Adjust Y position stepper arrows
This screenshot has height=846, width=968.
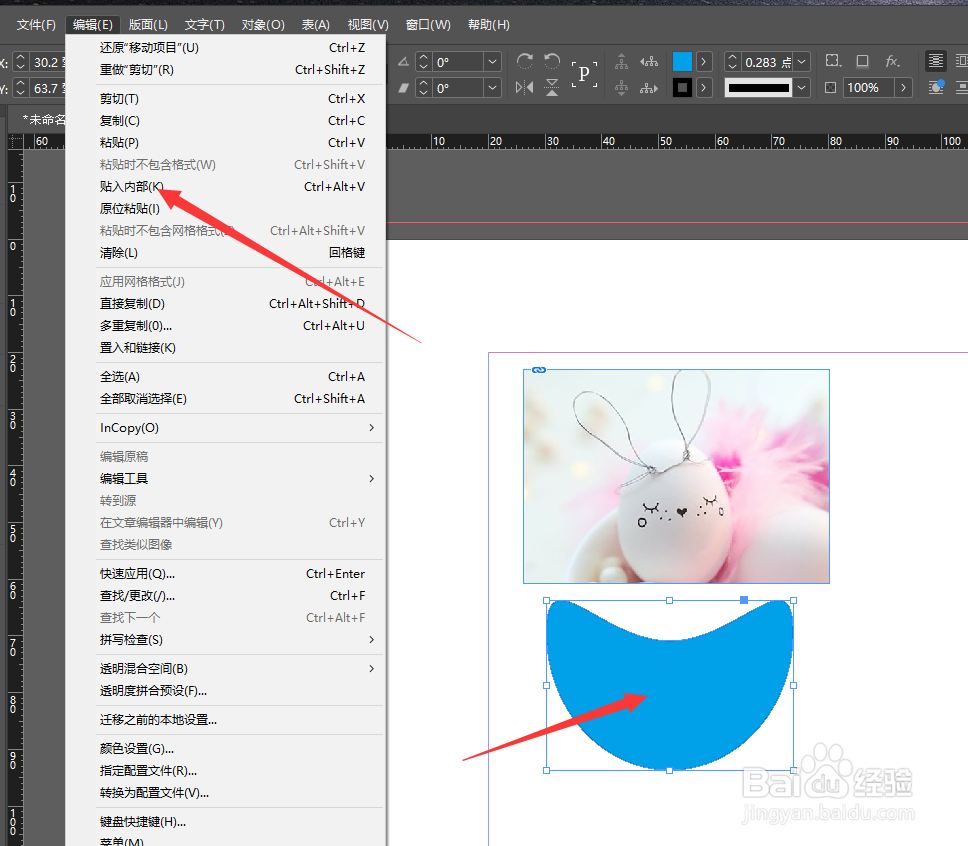pyautogui.click(x=20, y=88)
